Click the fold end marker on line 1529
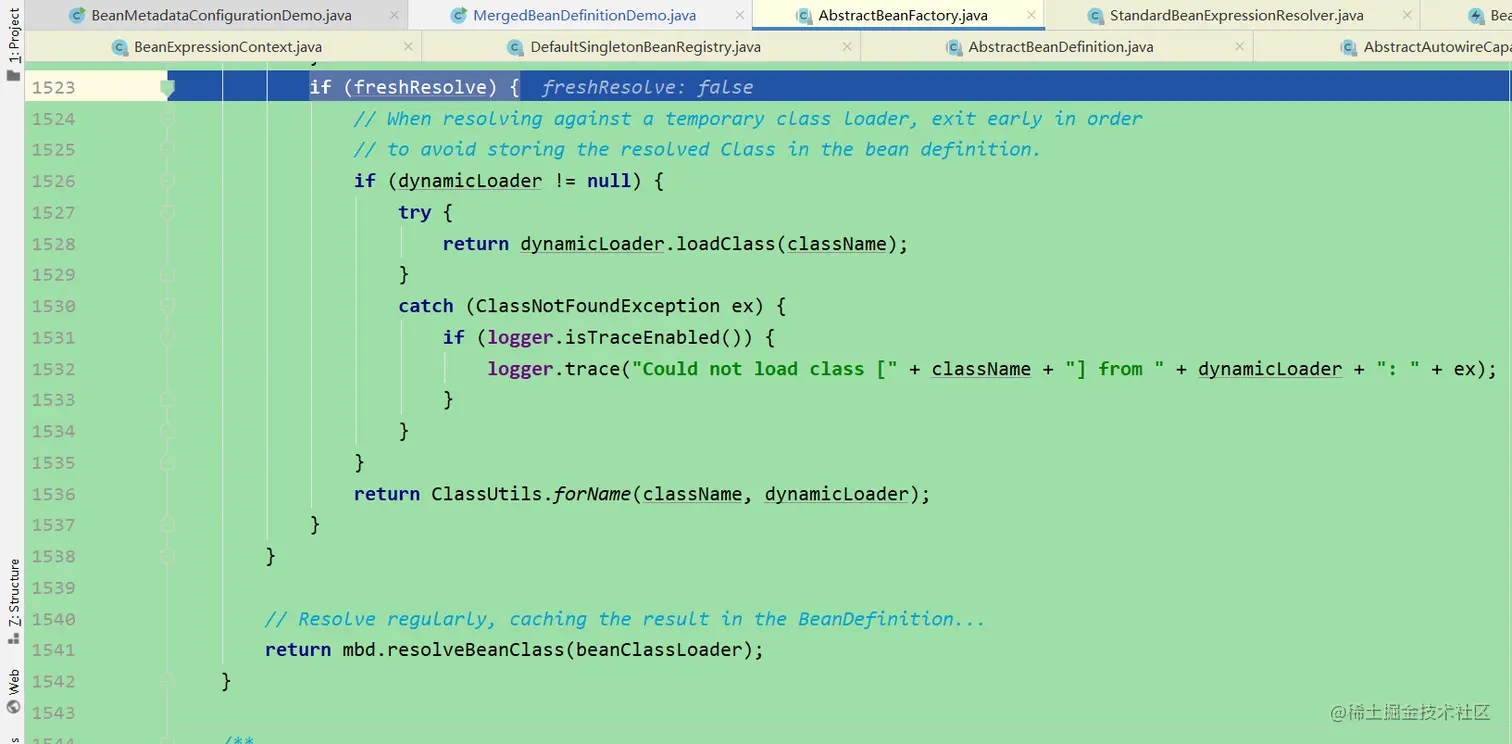Viewport: 1512px width, 744px height. click(x=168, y=275)
